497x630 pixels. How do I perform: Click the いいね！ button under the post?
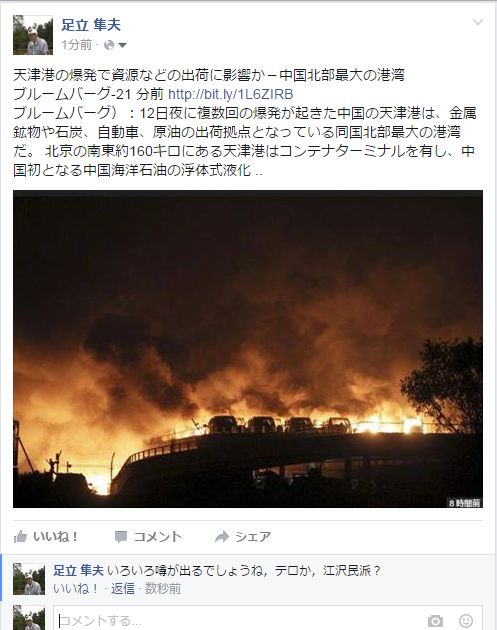46,536
